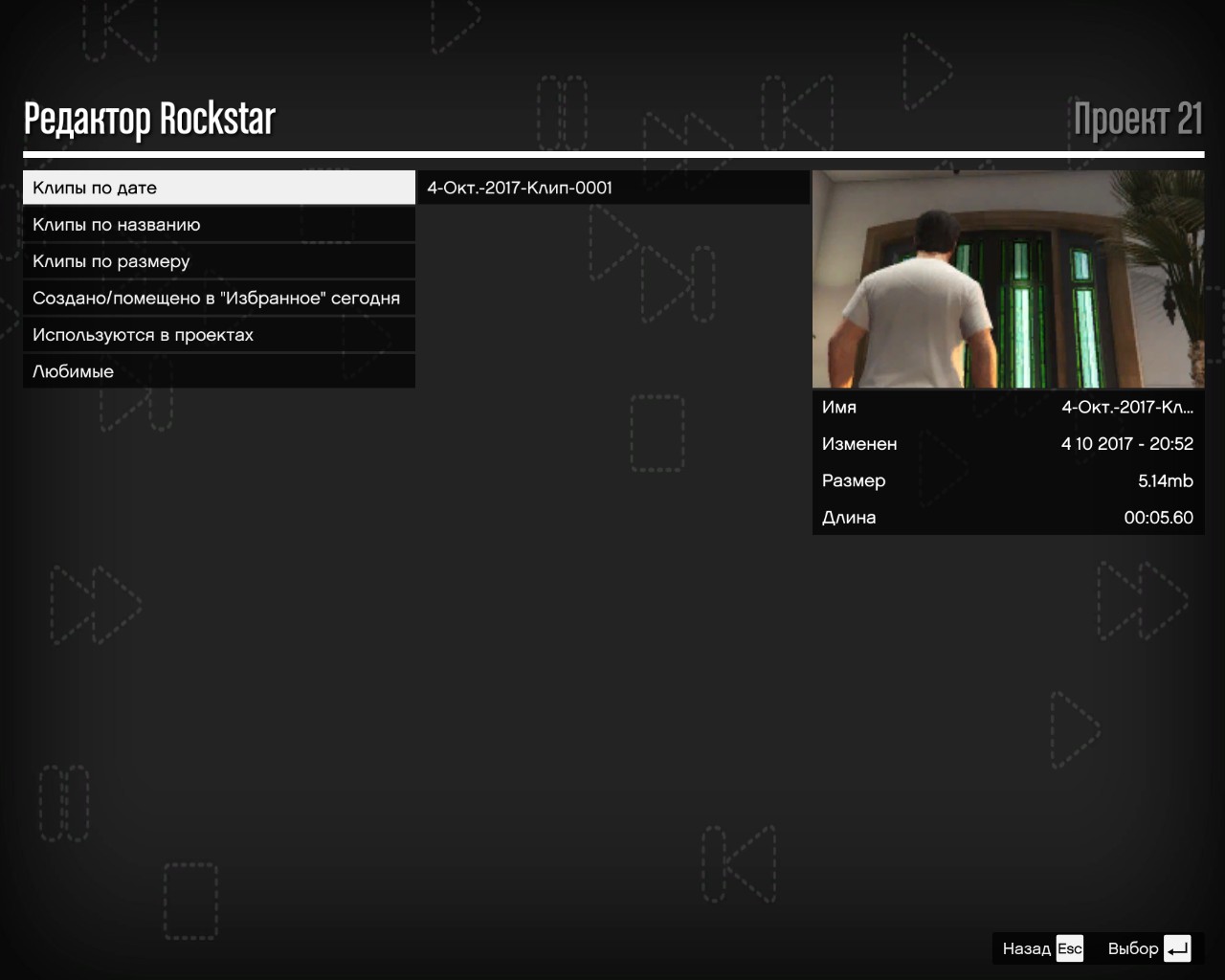This screenshot has height=980, width=1225.
Task: Click the 'Длина' row showing 00:05.60
Action: tap(1008, 517)
